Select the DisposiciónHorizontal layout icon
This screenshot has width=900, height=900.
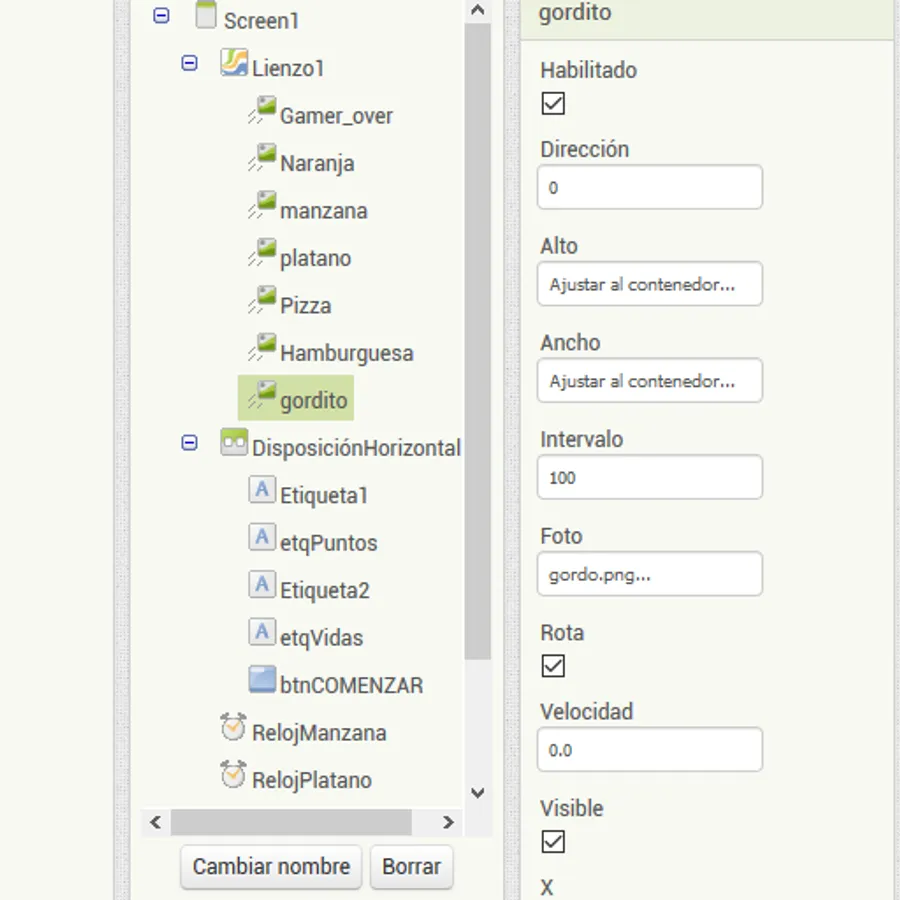[234, 443]
